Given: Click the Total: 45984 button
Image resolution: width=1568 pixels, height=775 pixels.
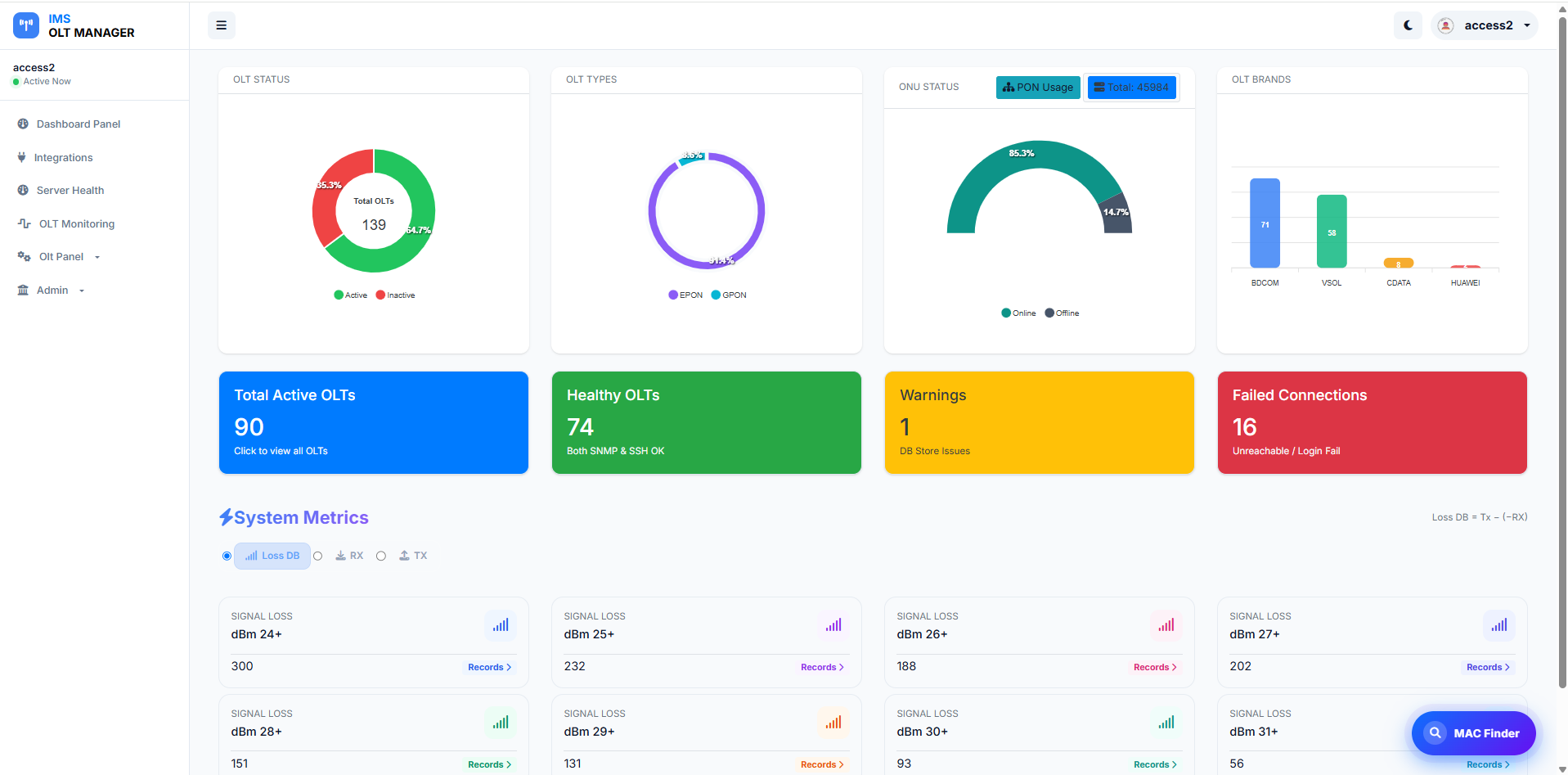Looking at the screenshot, I should [x=1132, y=88].
